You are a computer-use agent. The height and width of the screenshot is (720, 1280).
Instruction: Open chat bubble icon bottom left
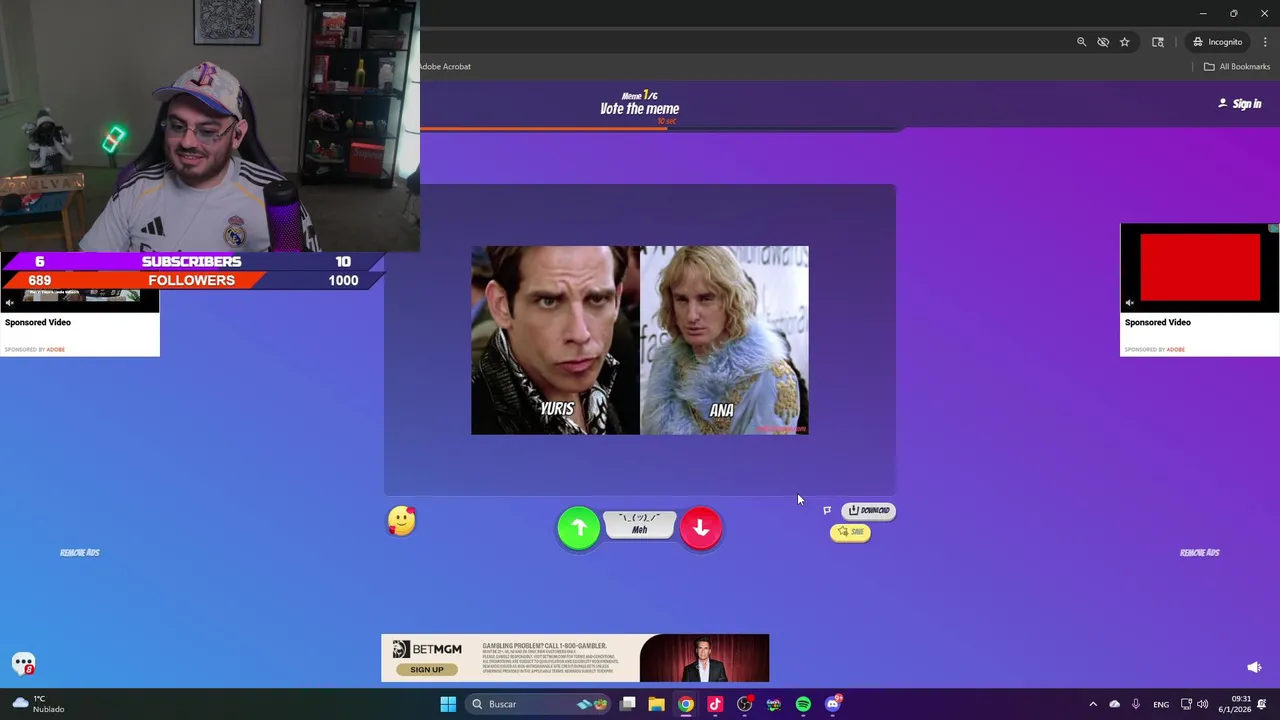(24, 664)
